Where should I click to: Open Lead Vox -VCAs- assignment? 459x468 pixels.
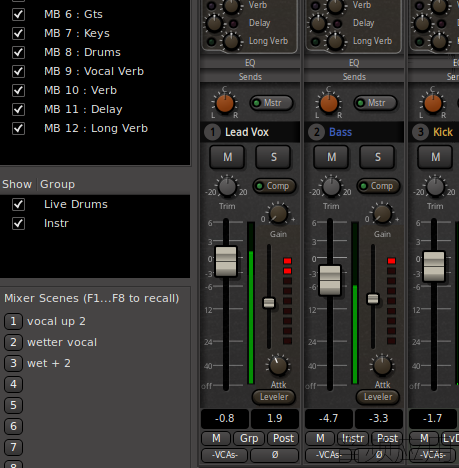pos(225,455)
